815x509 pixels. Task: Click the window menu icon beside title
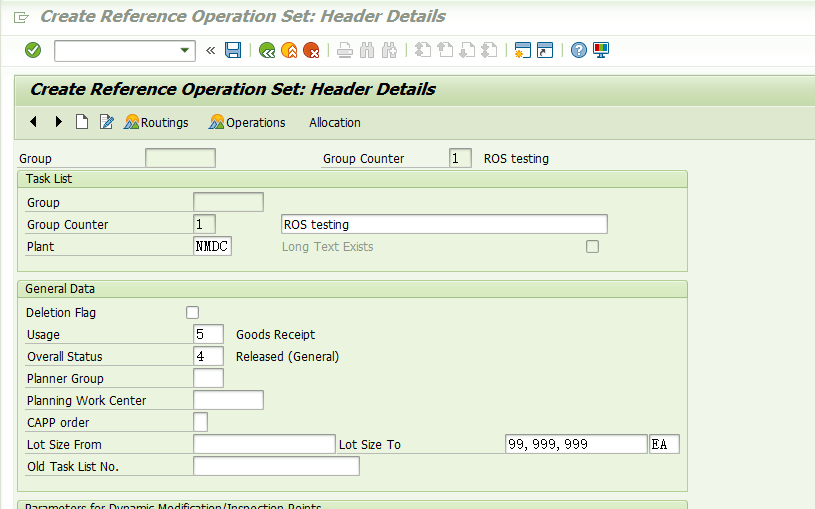point(21,18)
